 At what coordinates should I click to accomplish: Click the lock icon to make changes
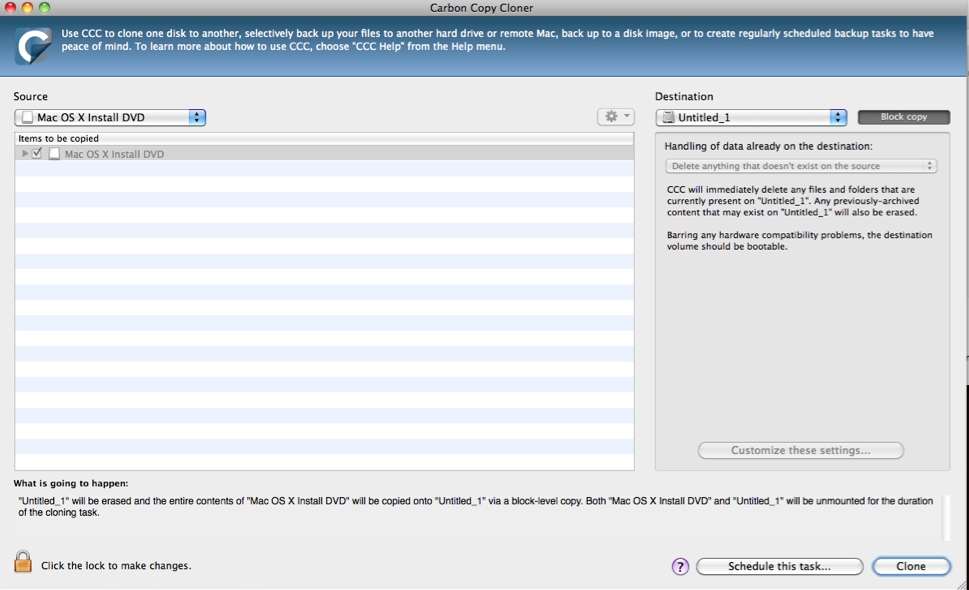tap(23, 562)
